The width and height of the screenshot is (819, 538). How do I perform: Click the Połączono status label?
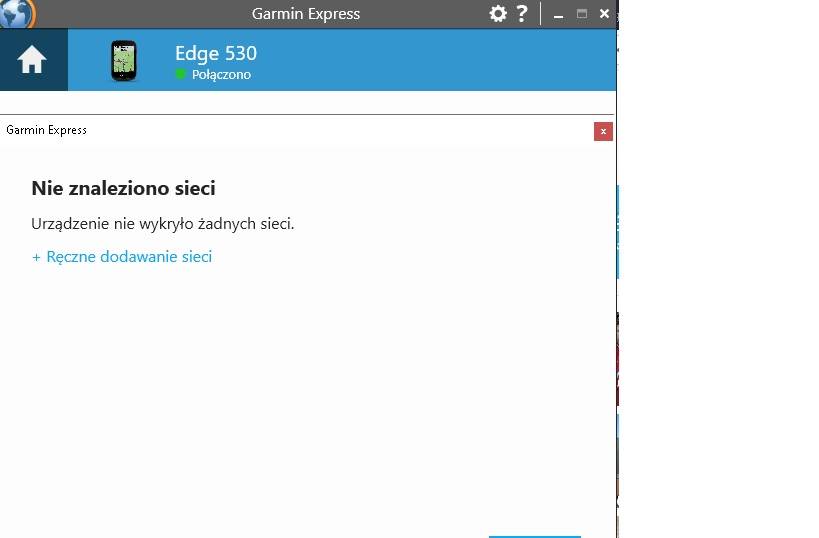coord(221,75)
